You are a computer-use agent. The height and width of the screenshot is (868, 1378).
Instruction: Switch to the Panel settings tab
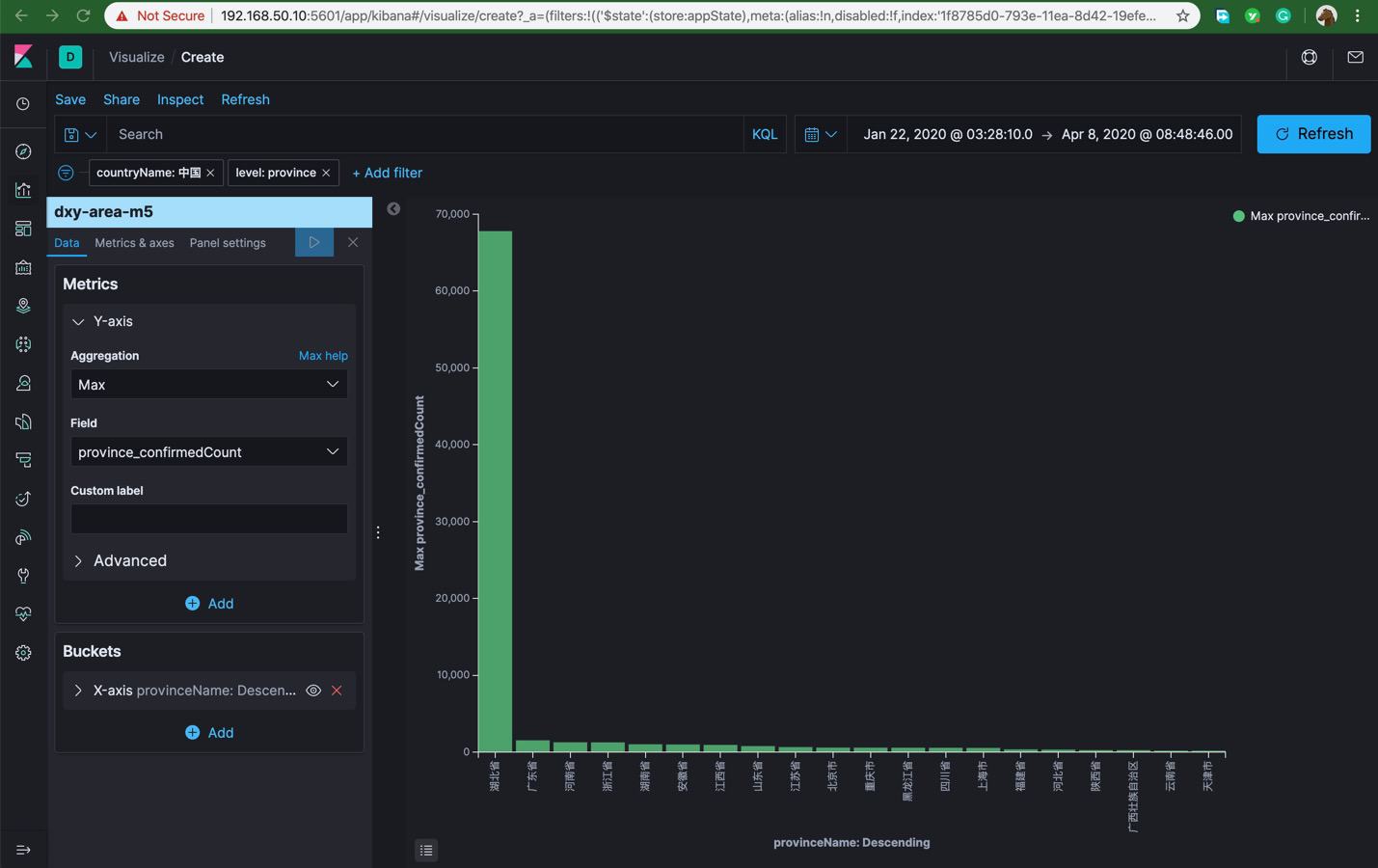[228, 243]
